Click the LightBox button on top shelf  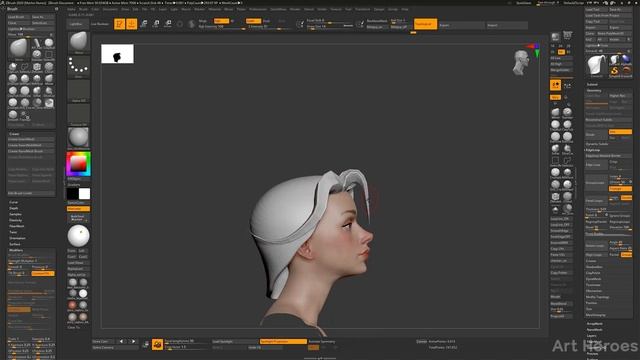78,24
